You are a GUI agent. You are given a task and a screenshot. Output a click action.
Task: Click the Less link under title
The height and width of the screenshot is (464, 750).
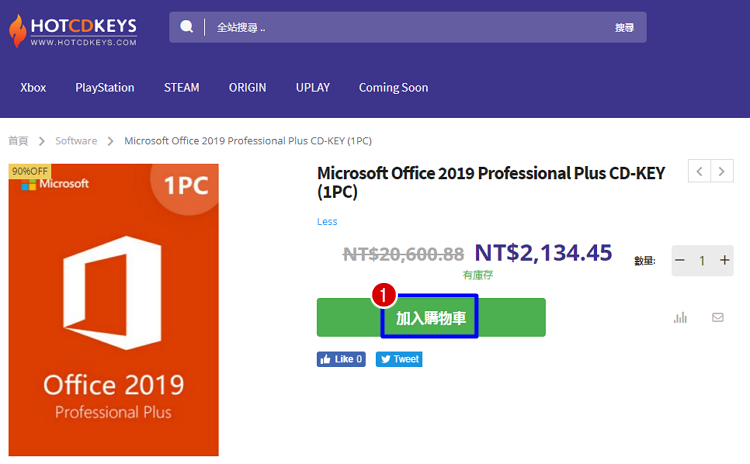pos(327,221)
